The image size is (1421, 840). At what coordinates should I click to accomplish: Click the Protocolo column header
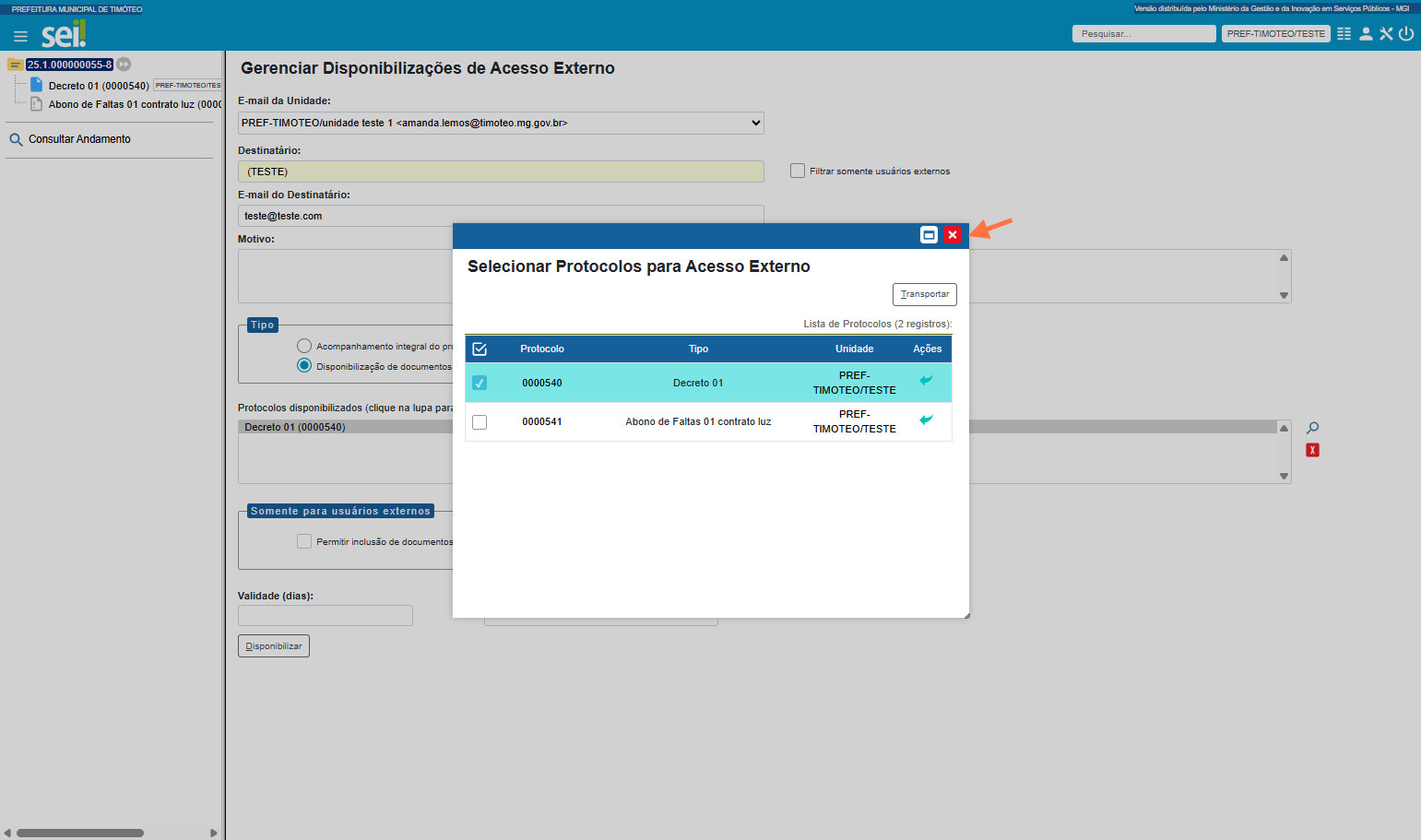tap(542, 349)
